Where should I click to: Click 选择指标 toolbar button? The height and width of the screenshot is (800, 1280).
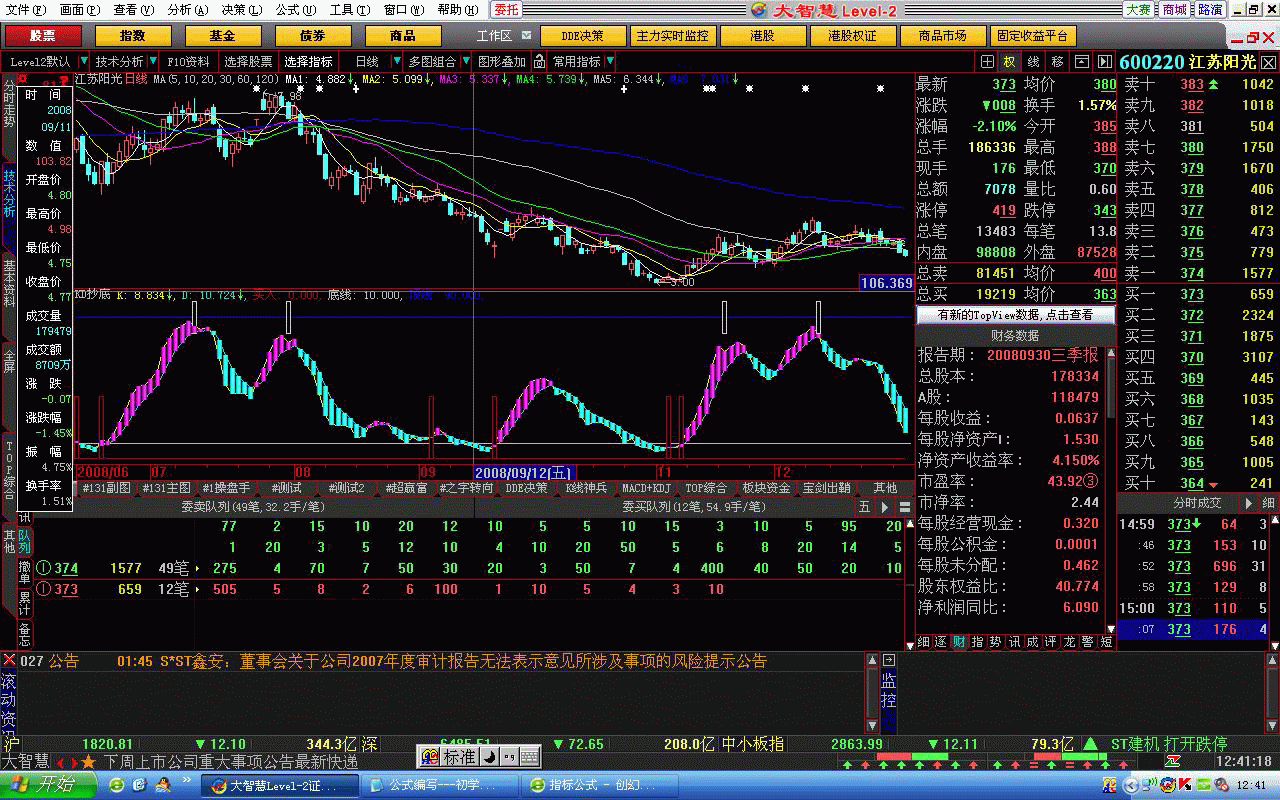point(308,61)
